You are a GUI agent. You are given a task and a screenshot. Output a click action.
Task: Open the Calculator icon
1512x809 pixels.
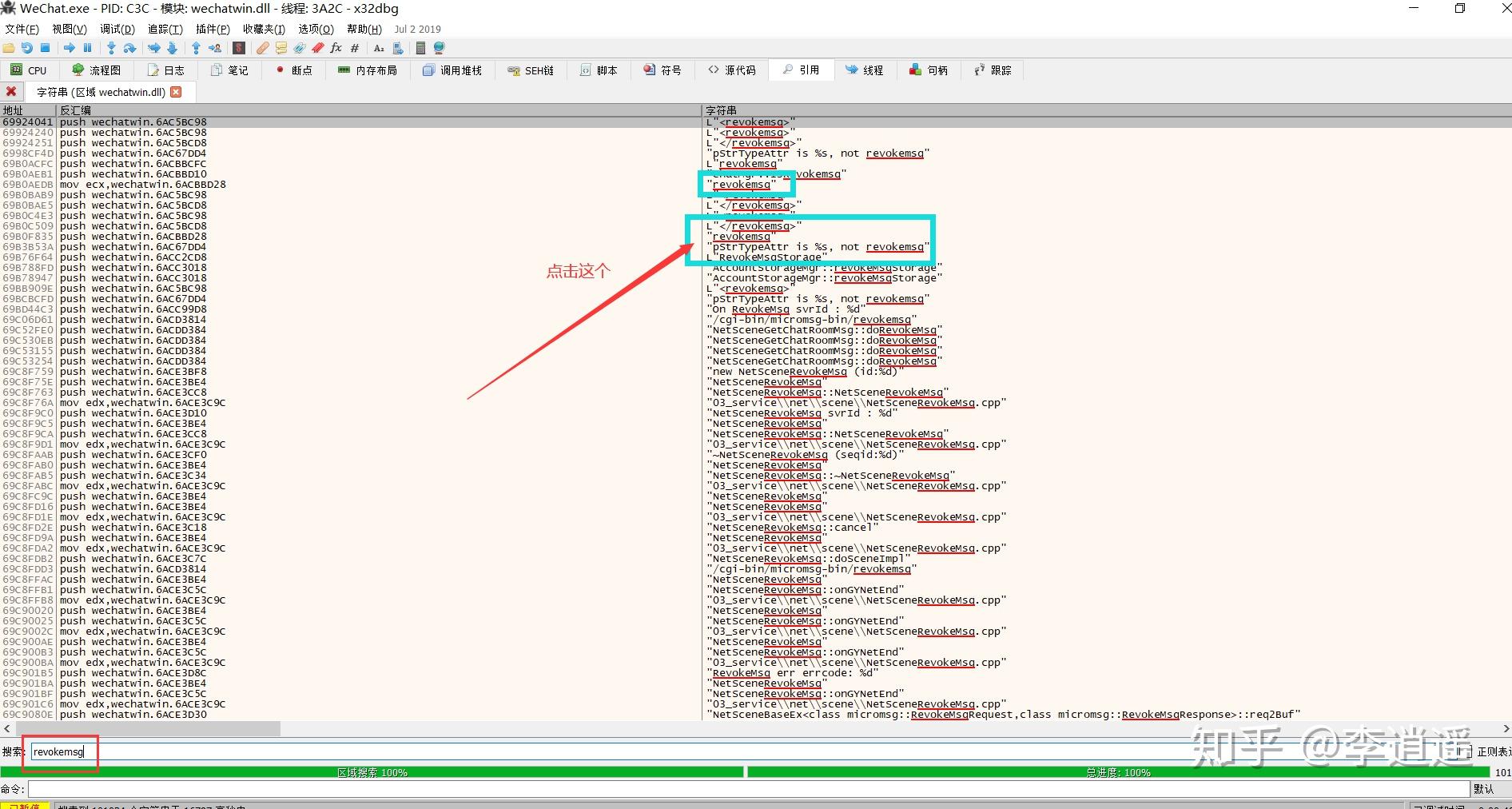point(420,48)
